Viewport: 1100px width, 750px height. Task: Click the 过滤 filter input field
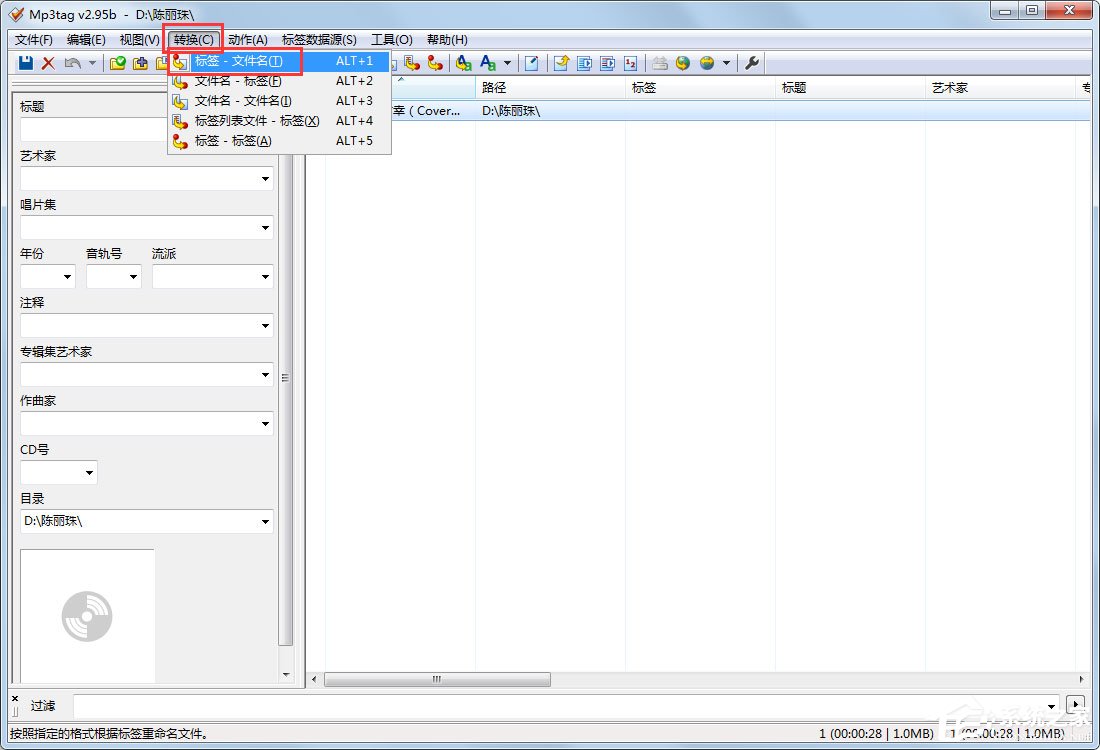[x=560, y=706]
